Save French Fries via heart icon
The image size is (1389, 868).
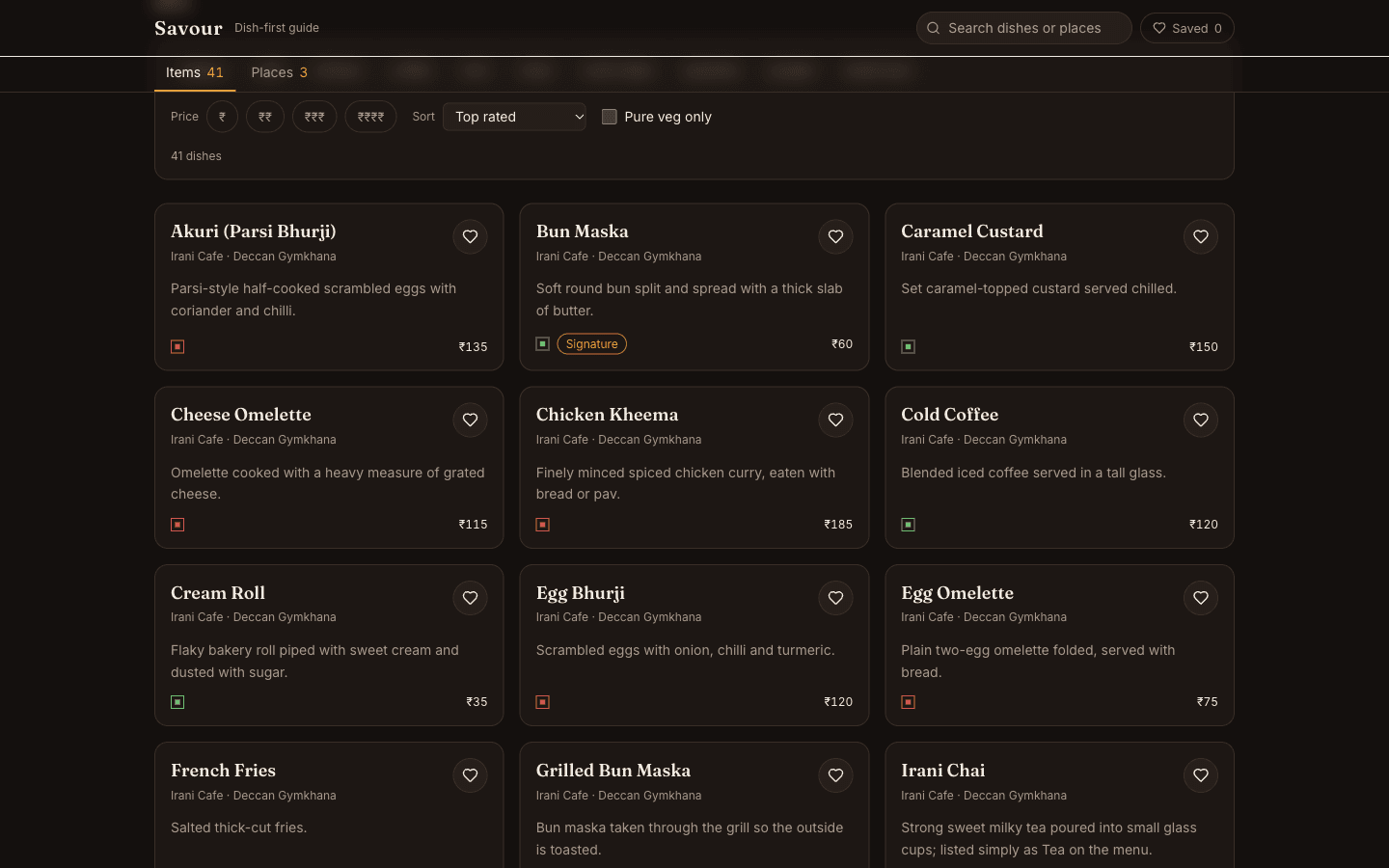coord(470,775)
